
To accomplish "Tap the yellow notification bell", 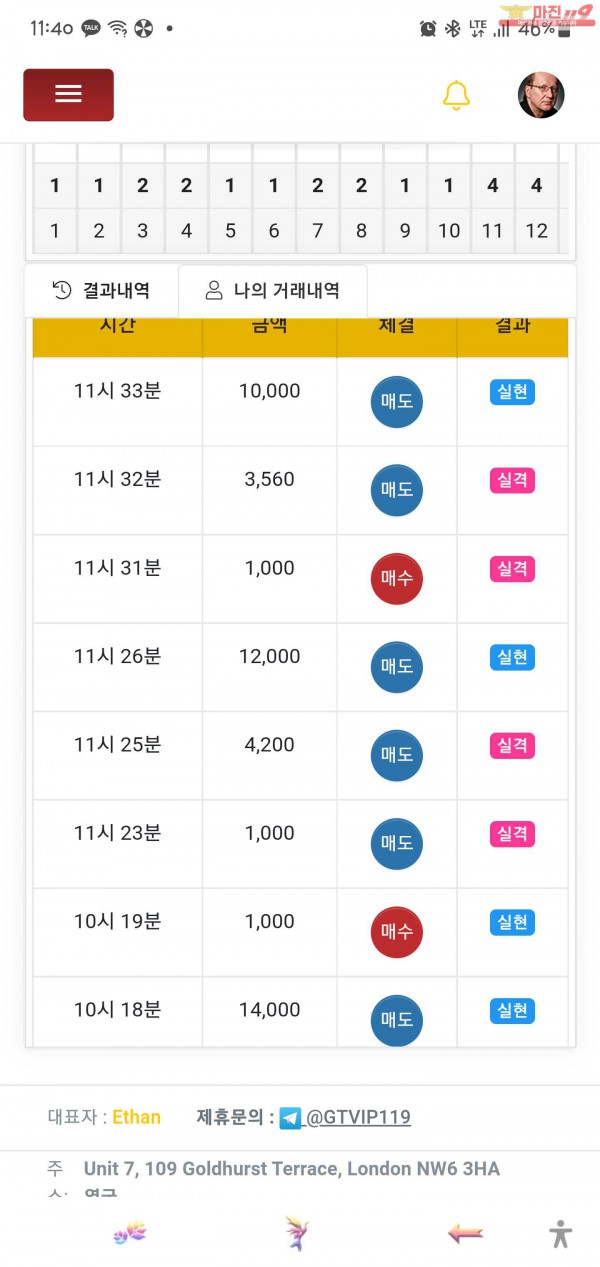I will [x=456, y=95].
